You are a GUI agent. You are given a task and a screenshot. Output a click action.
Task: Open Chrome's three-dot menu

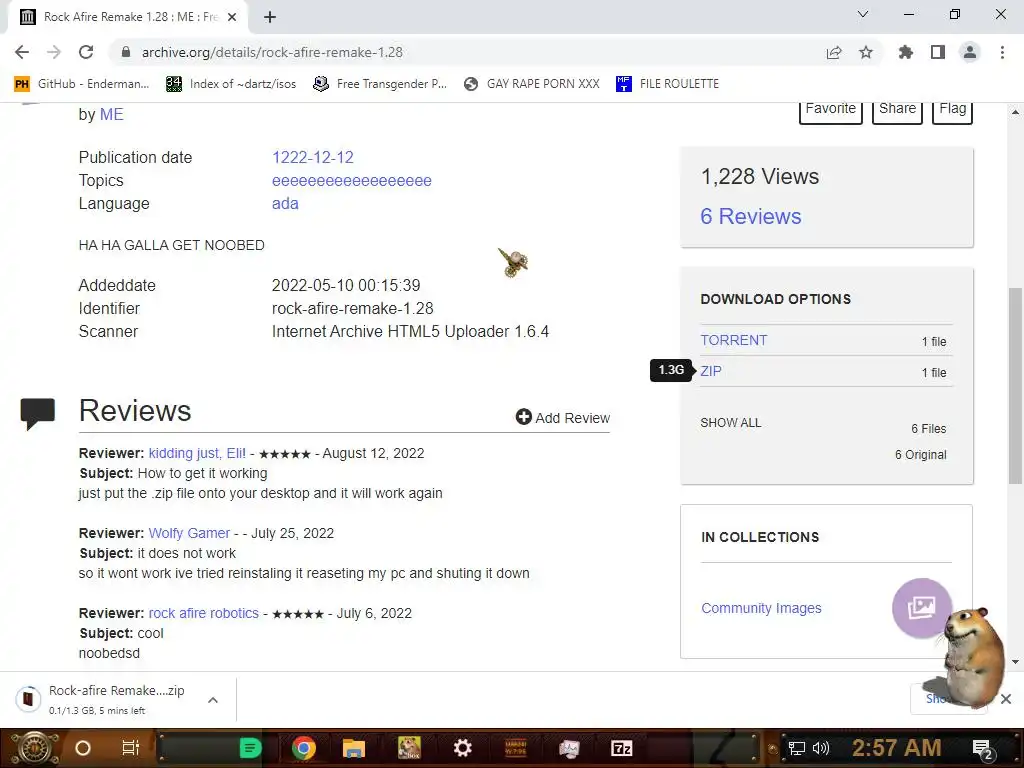pos(1002,52)
